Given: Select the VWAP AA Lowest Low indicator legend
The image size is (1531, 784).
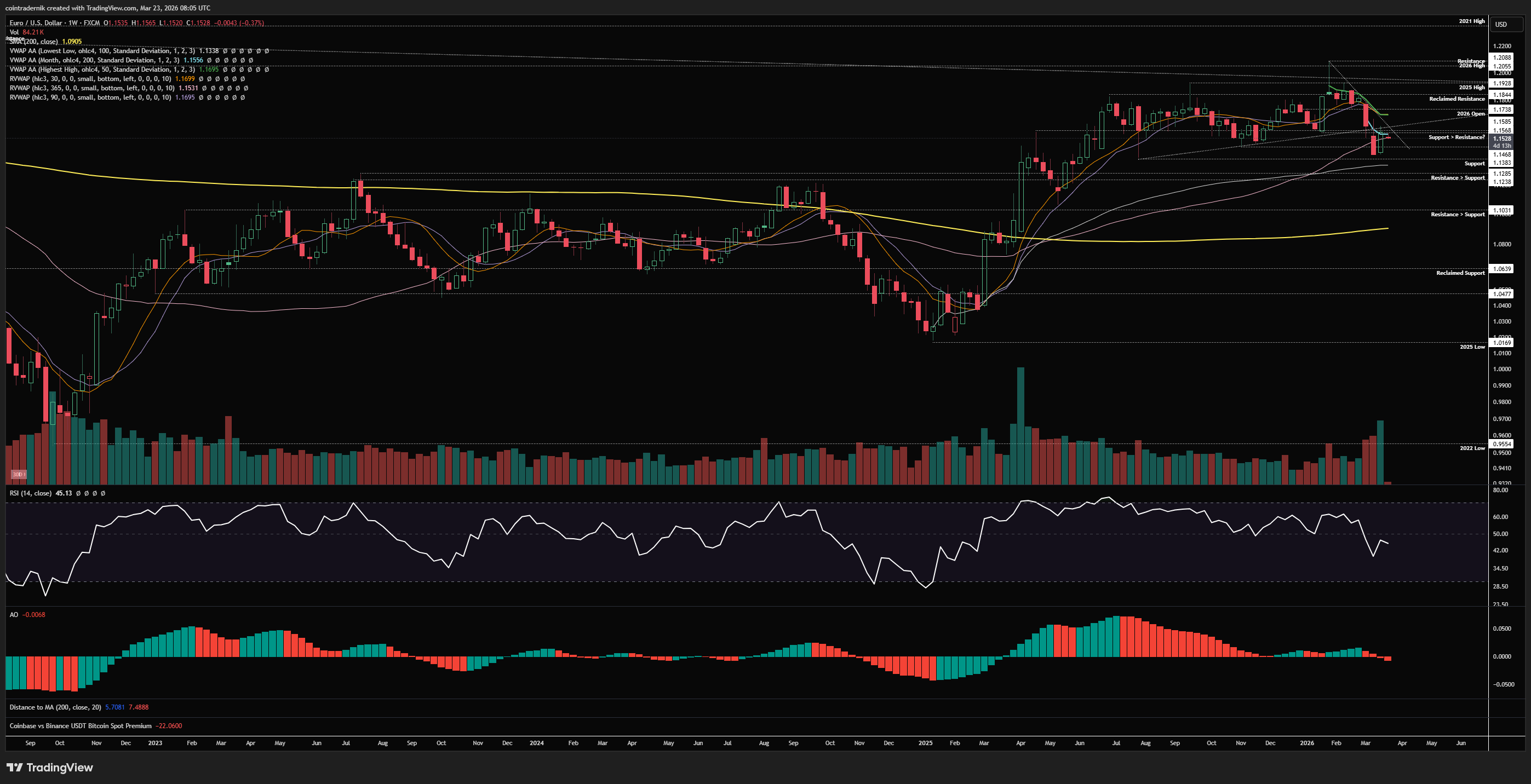Looking at the screenshot, I should (101, 51).
